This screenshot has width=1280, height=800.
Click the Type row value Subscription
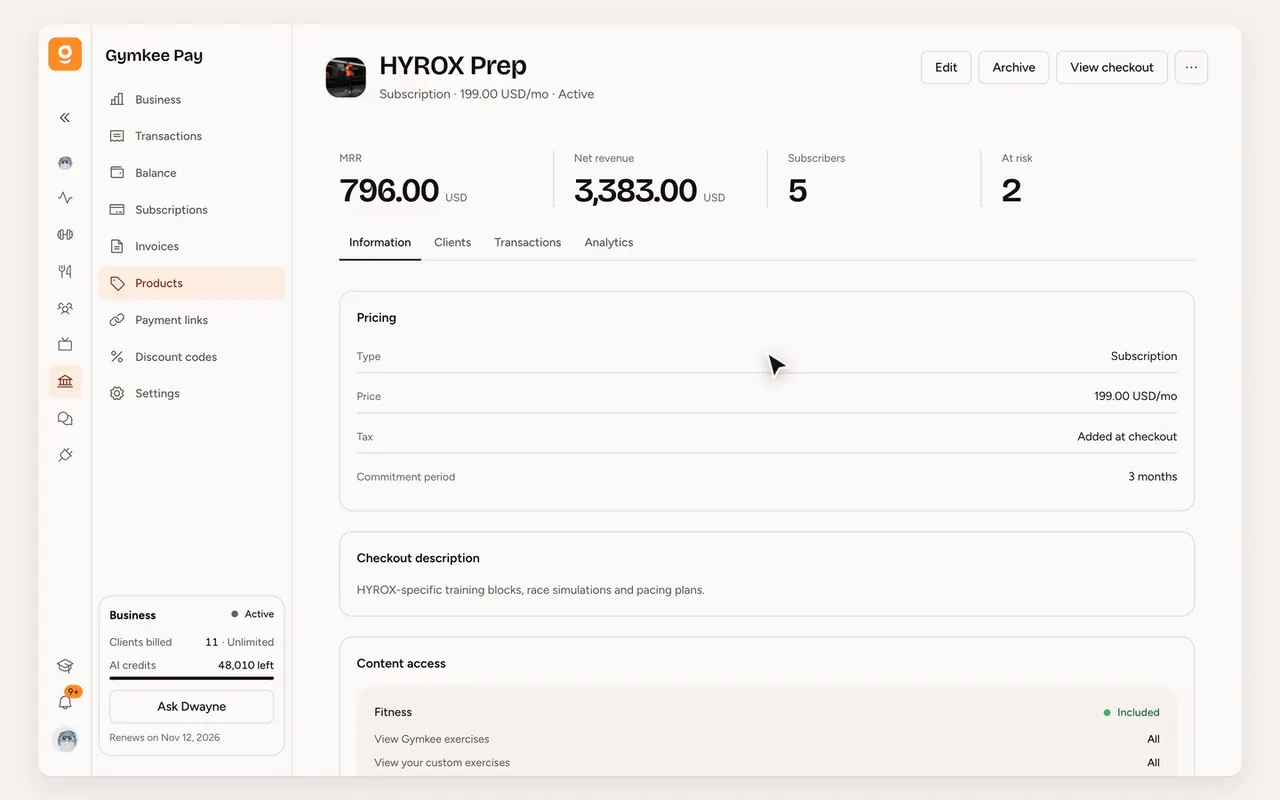tap(1144, 356)
